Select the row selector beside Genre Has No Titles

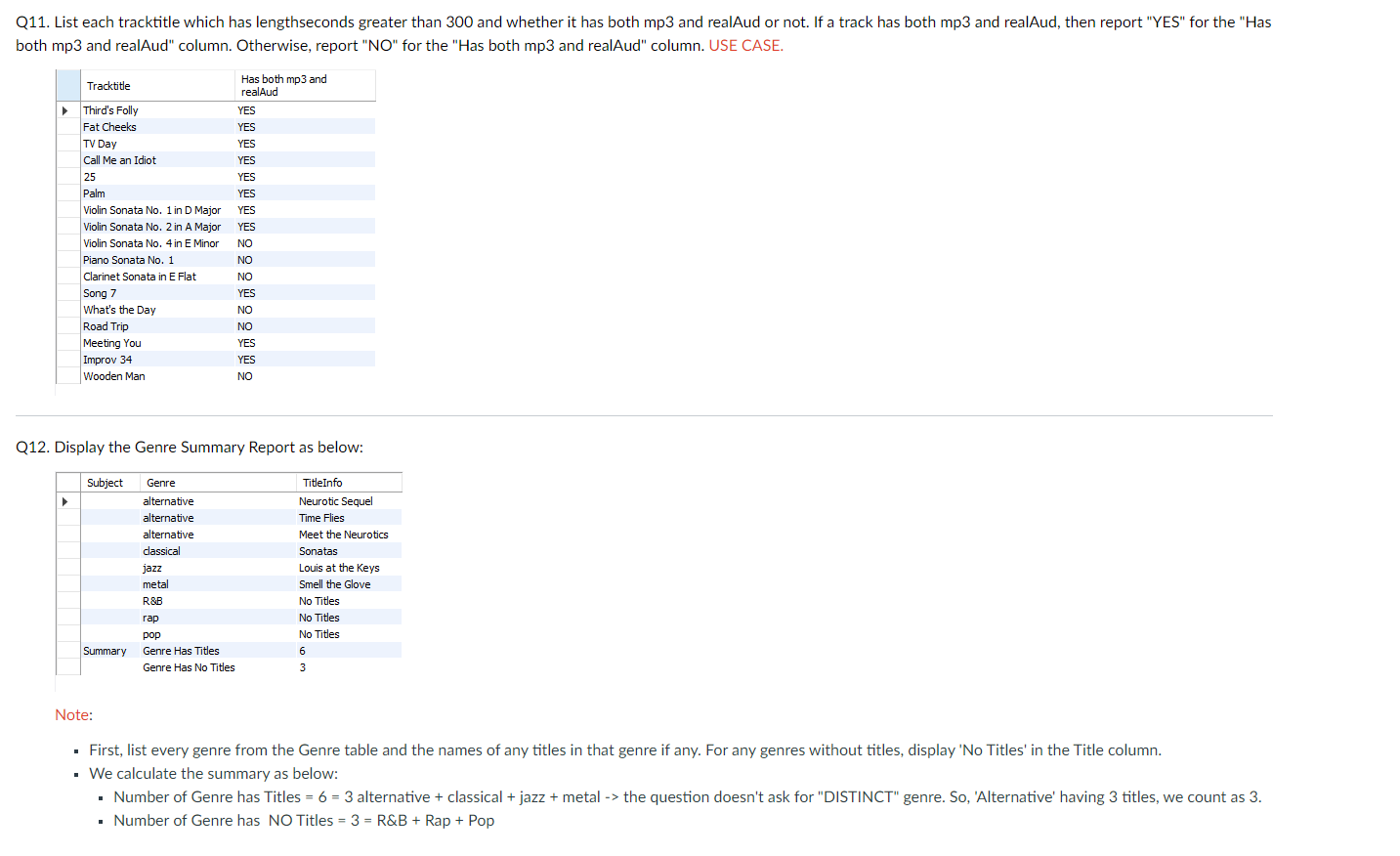(x=65, y=667)
